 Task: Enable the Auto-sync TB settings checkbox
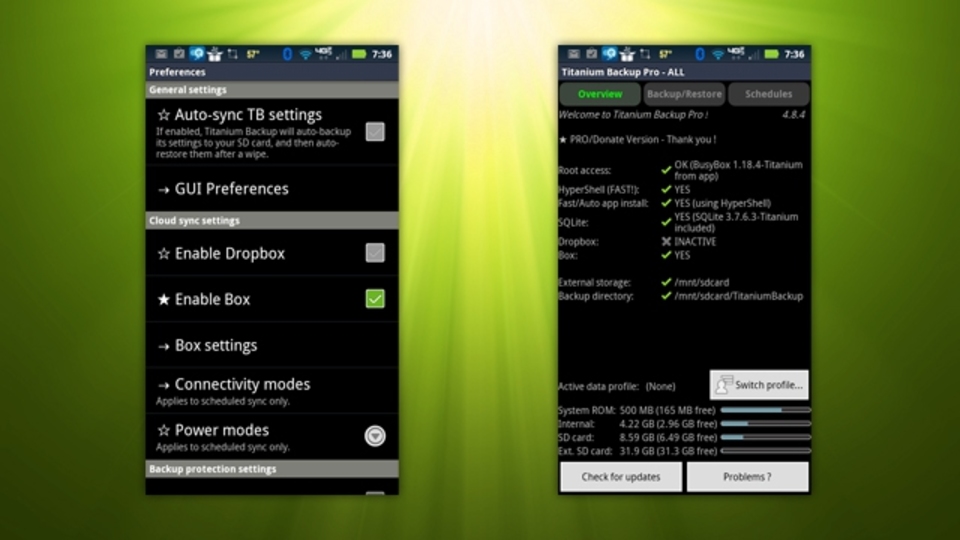pos(375,132)
